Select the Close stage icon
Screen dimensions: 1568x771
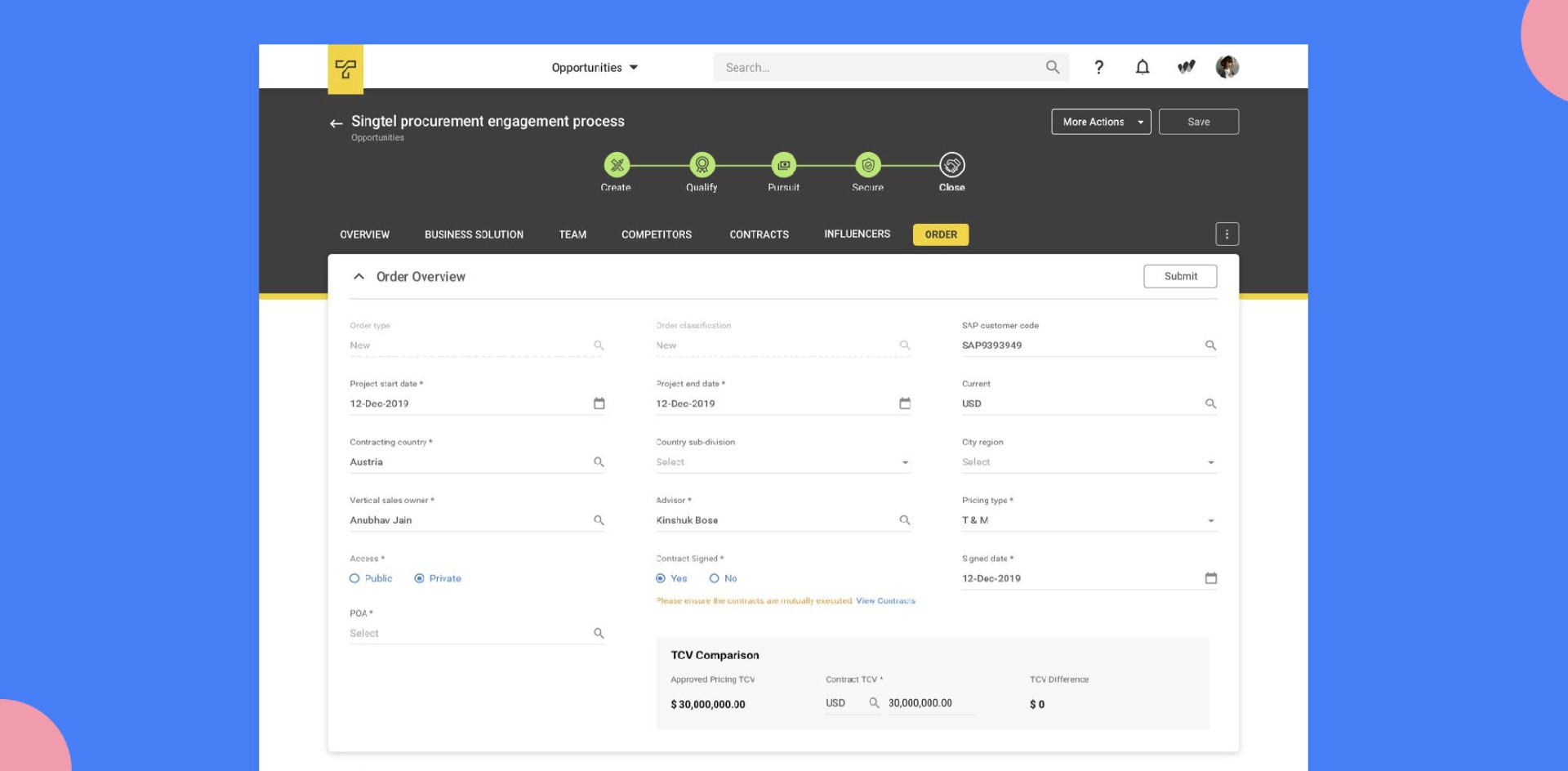(952, 165)
